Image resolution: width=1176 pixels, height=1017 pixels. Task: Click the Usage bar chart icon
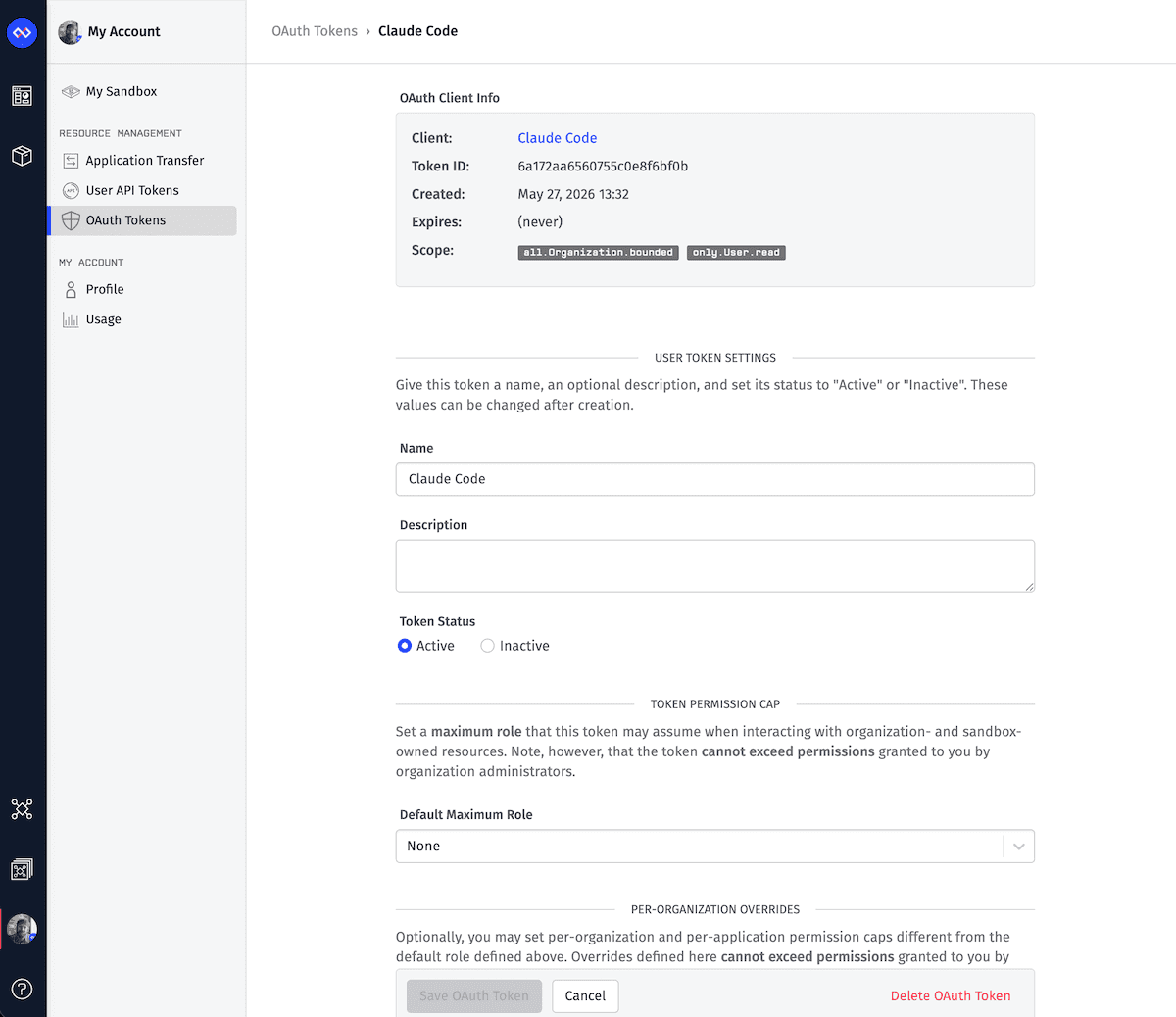pos(71,319)
